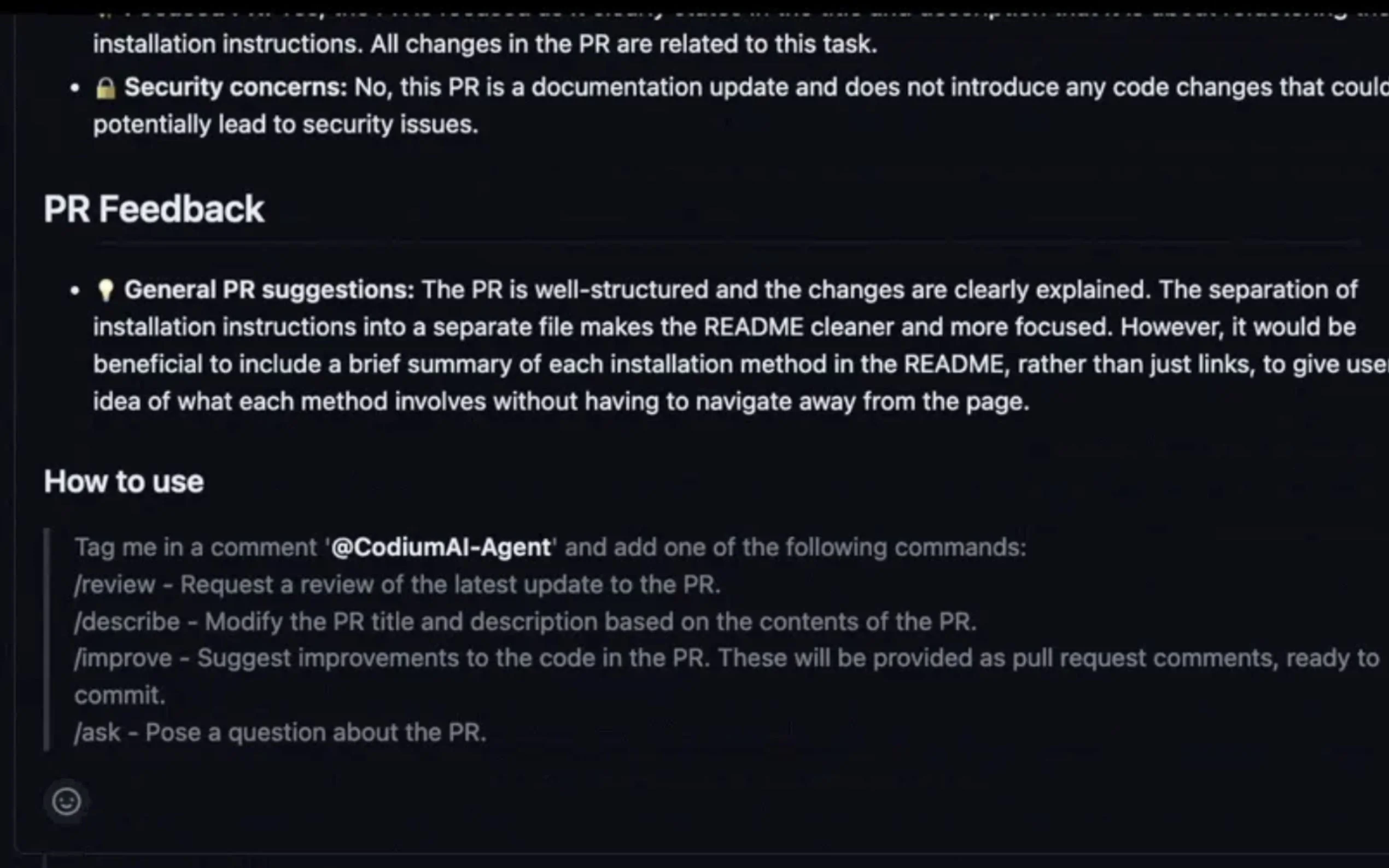Click the bold Security concerns label
This screenshot has height=868, width=1389.
(236, 87)
